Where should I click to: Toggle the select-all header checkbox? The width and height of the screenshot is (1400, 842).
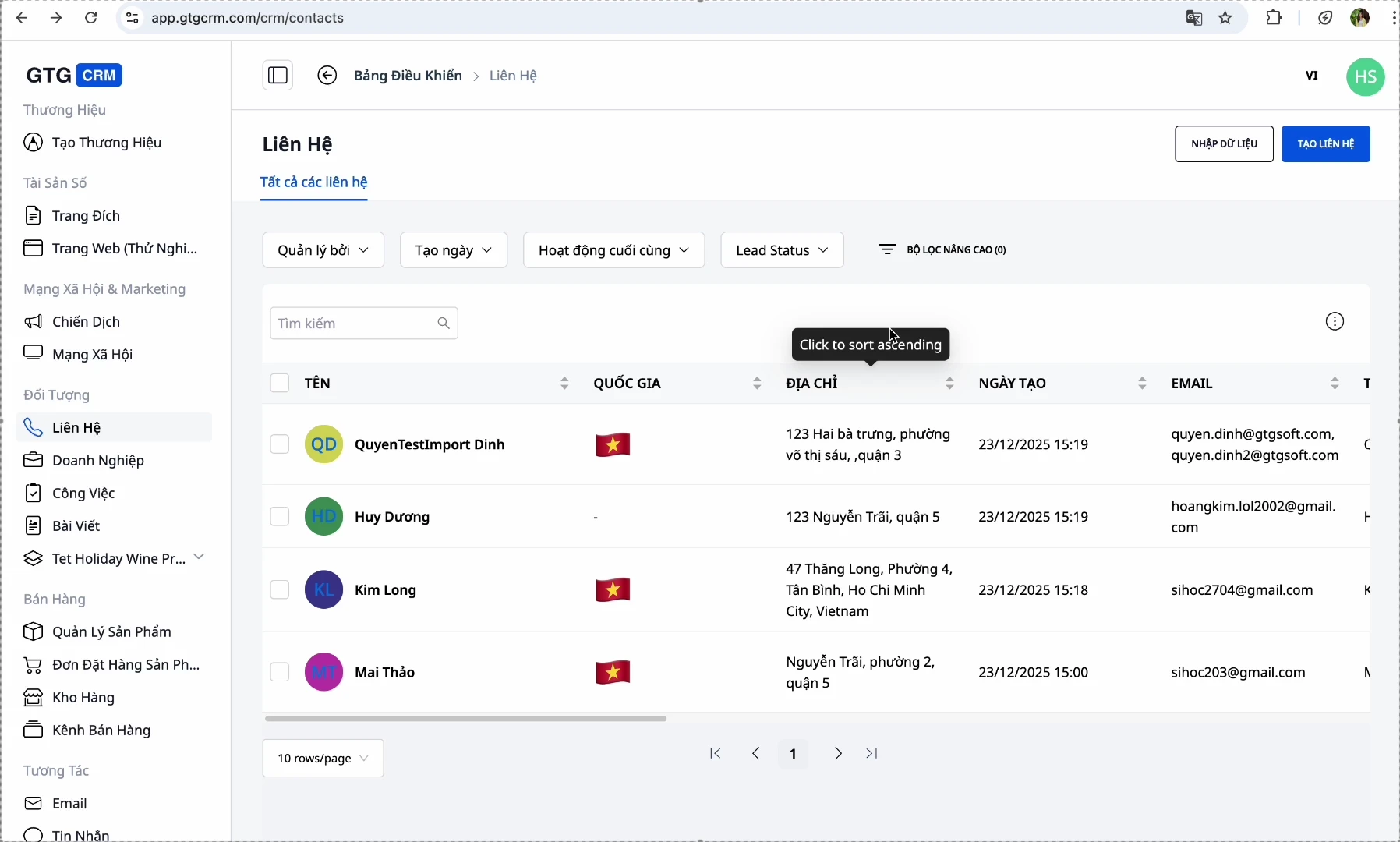(x=280, y=384)
